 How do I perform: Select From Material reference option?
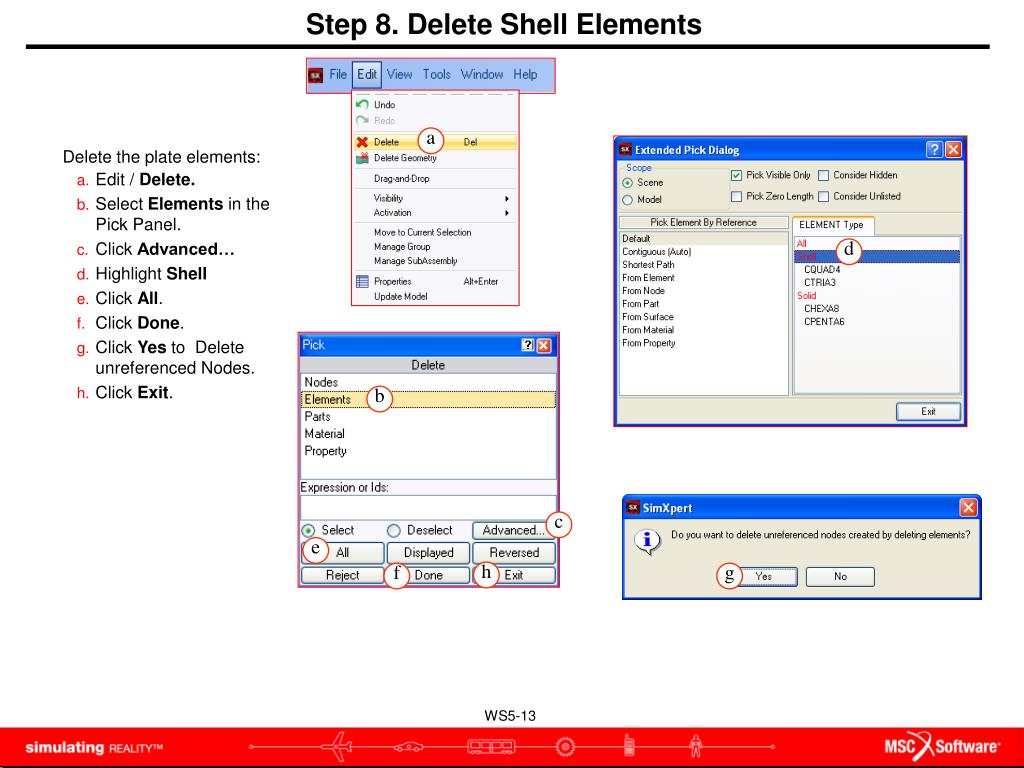(x=703, y=330)
